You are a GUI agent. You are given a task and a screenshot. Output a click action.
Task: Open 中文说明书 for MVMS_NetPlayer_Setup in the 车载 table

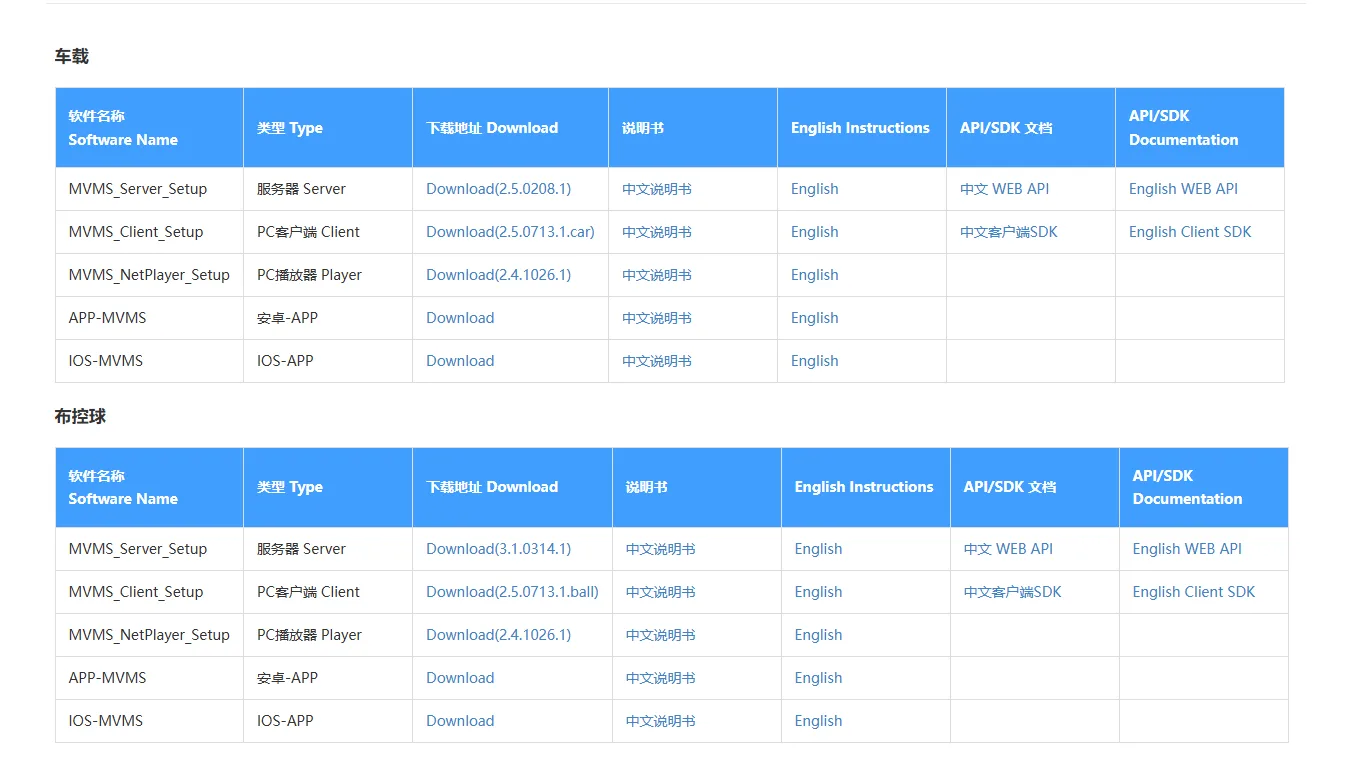point(657,275)
